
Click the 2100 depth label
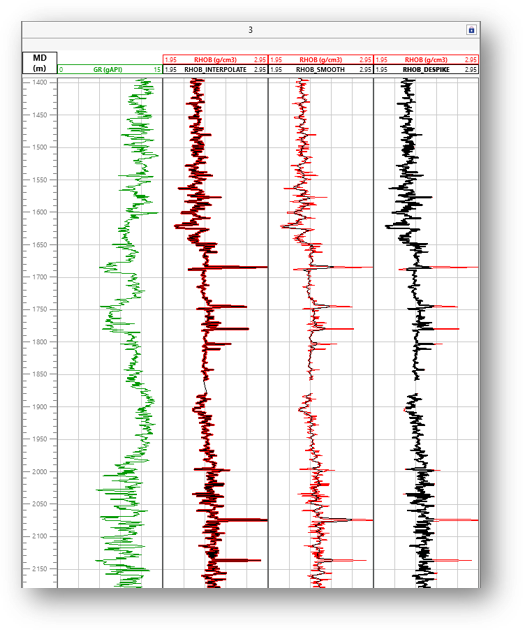tap(40, 536)
